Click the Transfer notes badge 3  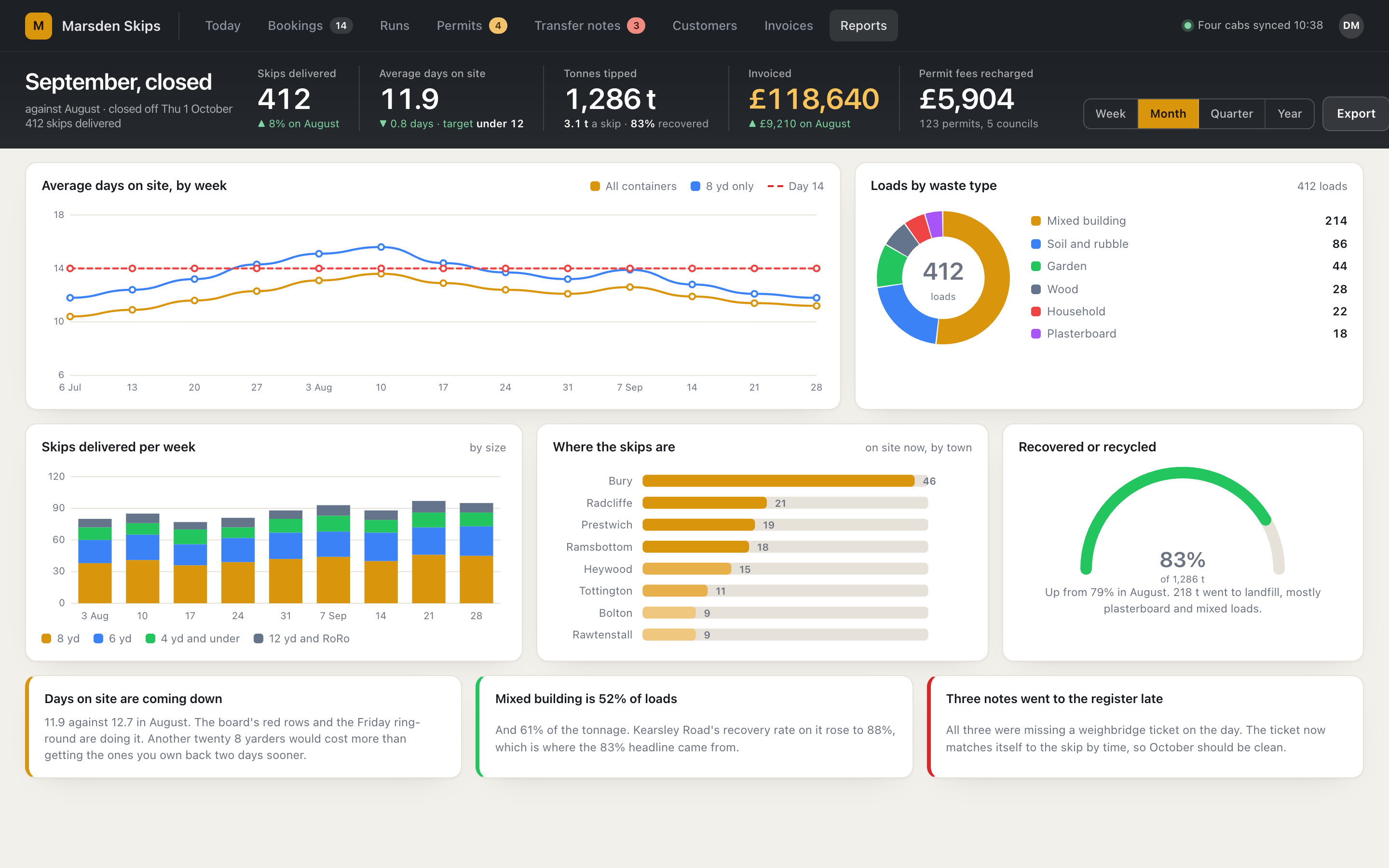coord(636,26)
